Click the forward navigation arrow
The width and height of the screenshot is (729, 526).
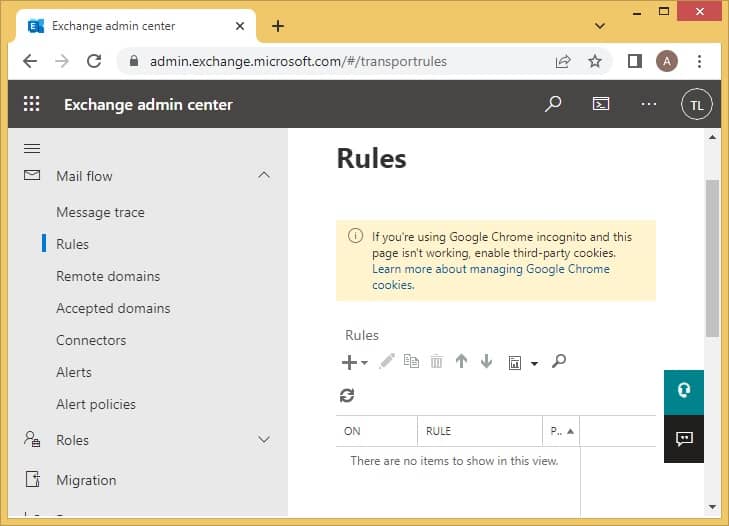tap(62, 61)
